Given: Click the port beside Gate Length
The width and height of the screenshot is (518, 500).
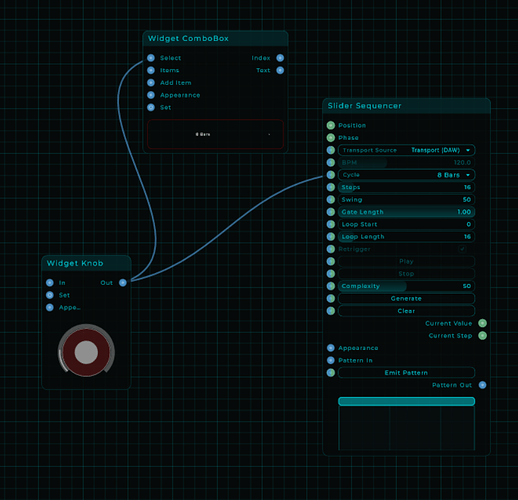Looking at the screenshot, I should [x=331, y=212].
